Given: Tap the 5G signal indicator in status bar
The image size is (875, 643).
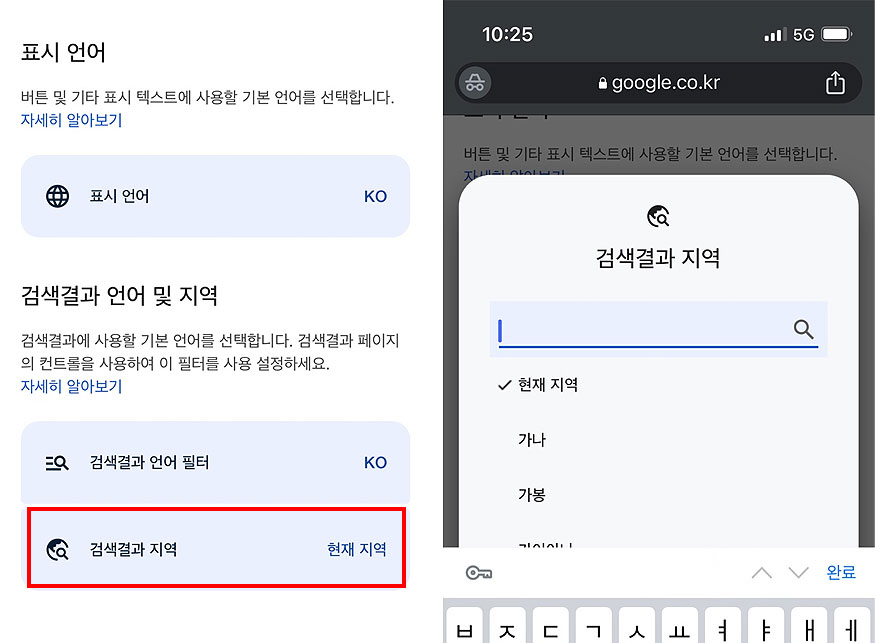Looking at the screenshot, I should click(804, 35).
